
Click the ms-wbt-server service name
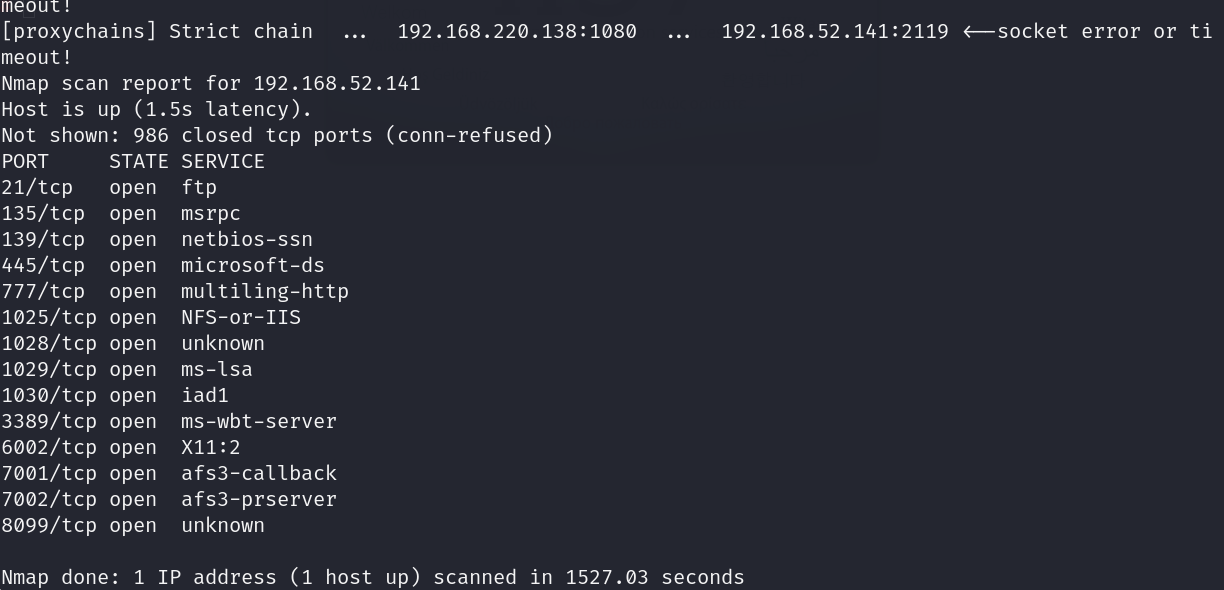pos(259,421)
